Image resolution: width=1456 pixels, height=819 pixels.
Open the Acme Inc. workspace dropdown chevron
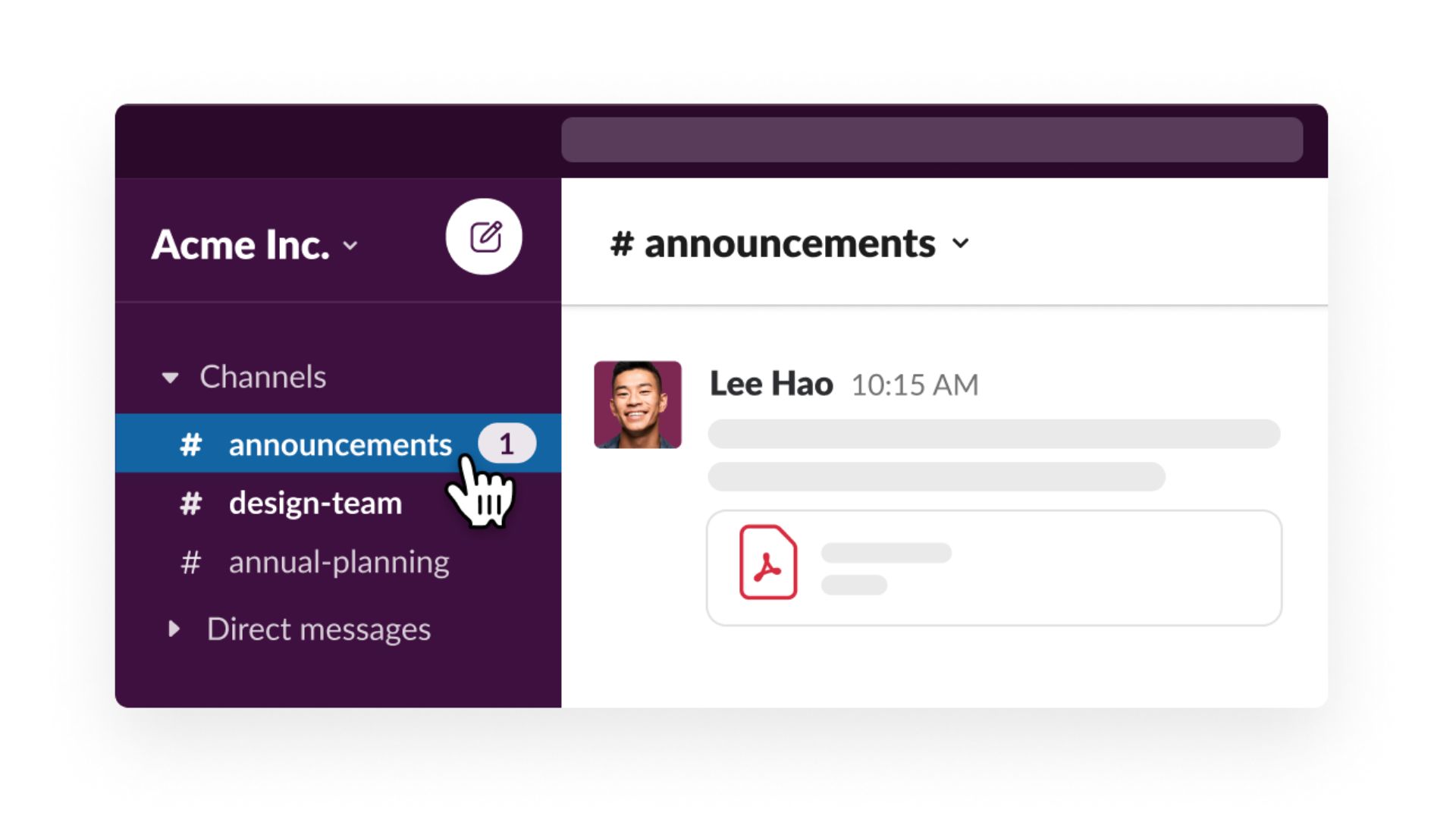[x=350, y=246]
